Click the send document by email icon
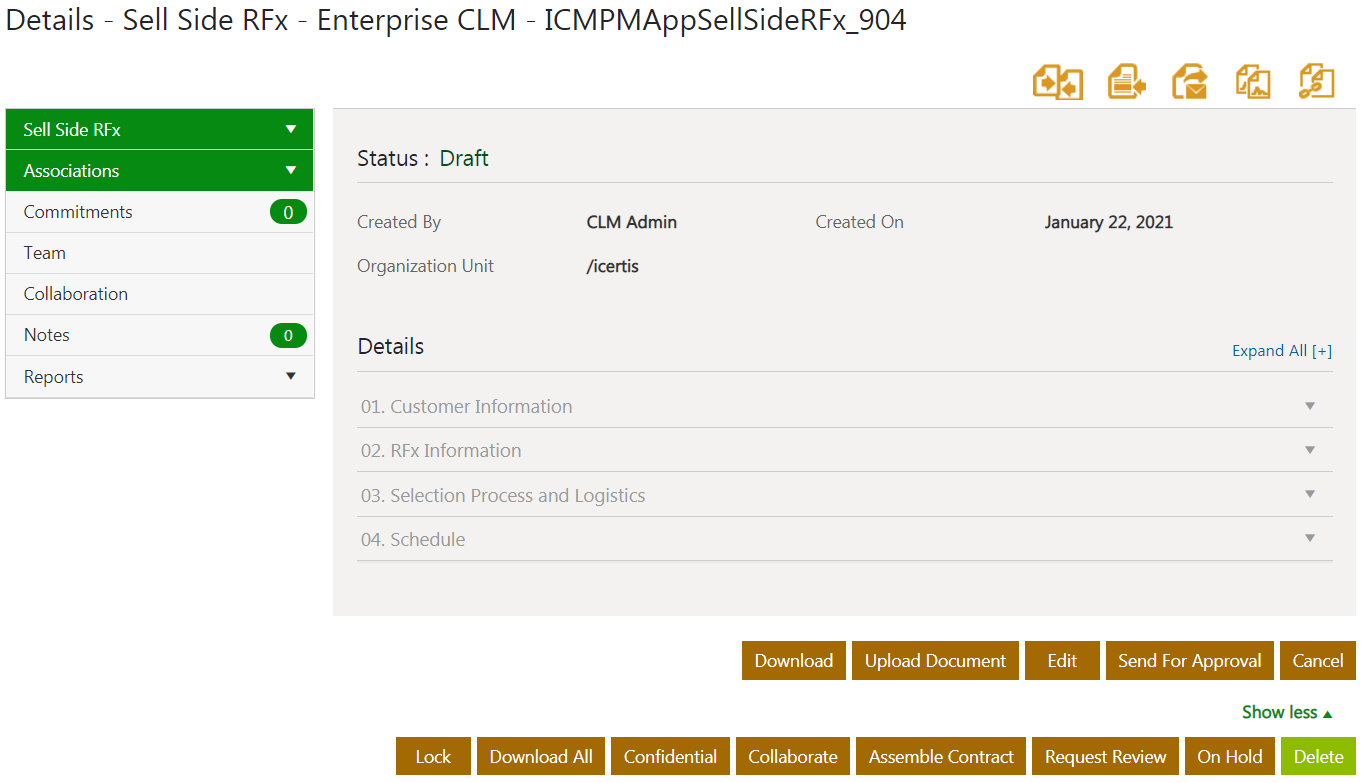 tap(1190, 82)
